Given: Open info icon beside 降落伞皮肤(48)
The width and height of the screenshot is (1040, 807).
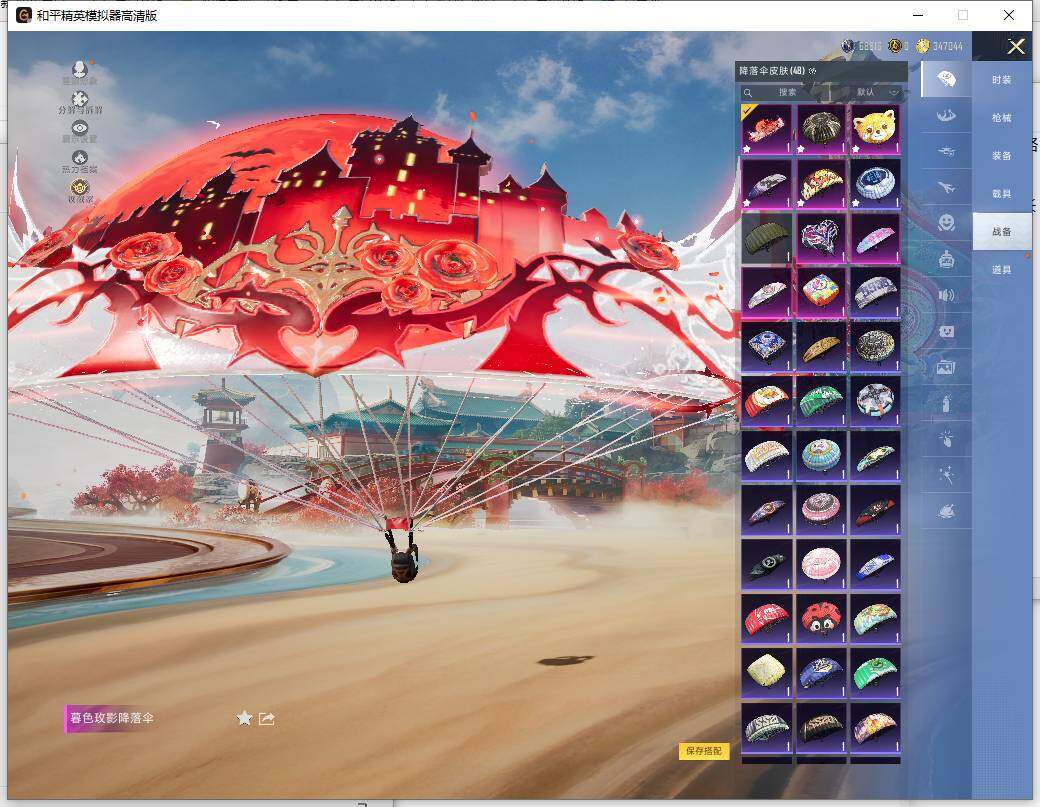Looking at the screenshot, I should (x=812, y=70).
